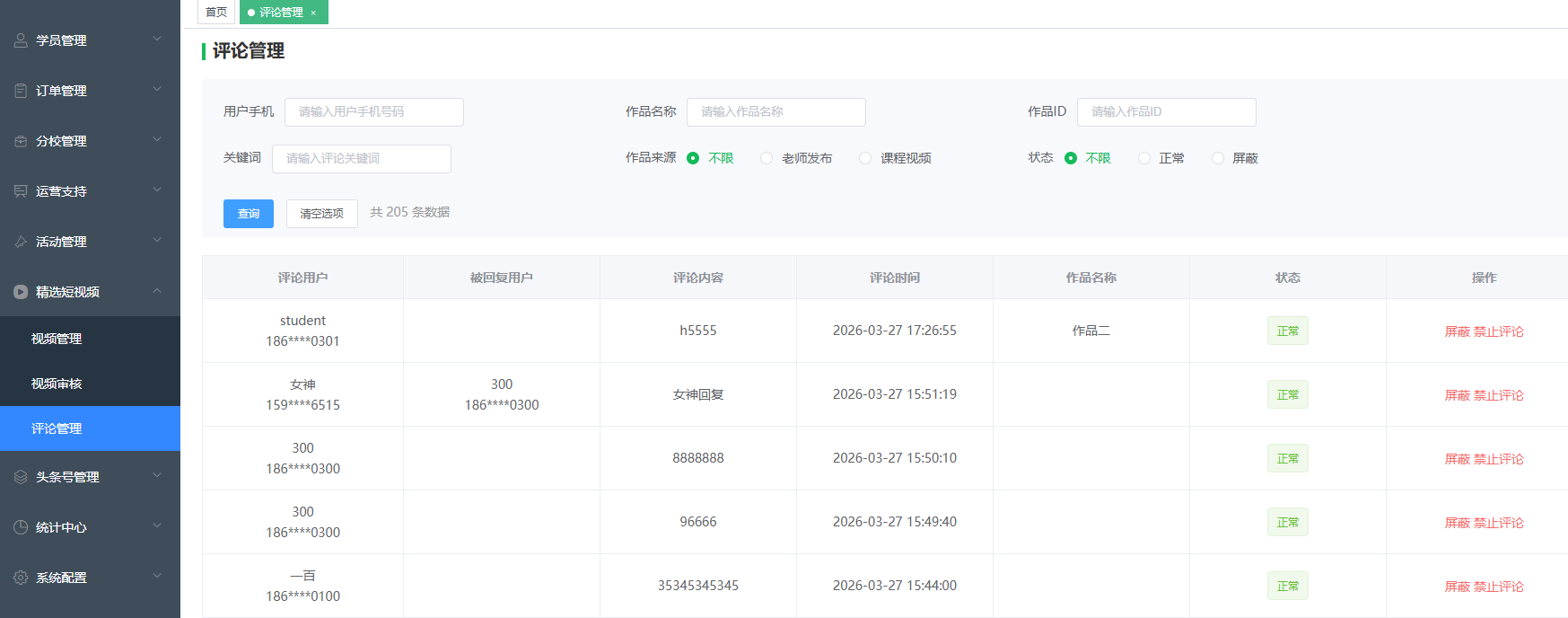Click the 头条号管理 layers icon
This screenshot has height=618, width=1568.
21,477
